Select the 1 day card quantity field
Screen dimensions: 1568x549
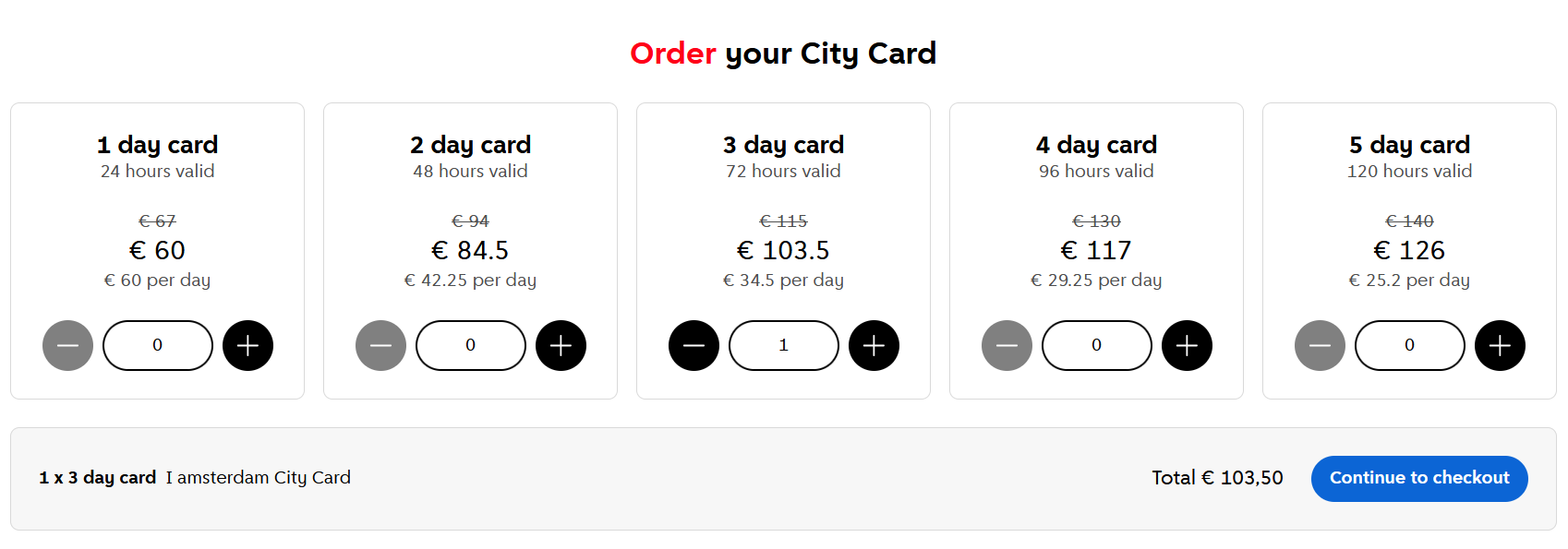(x=157, y=345)
